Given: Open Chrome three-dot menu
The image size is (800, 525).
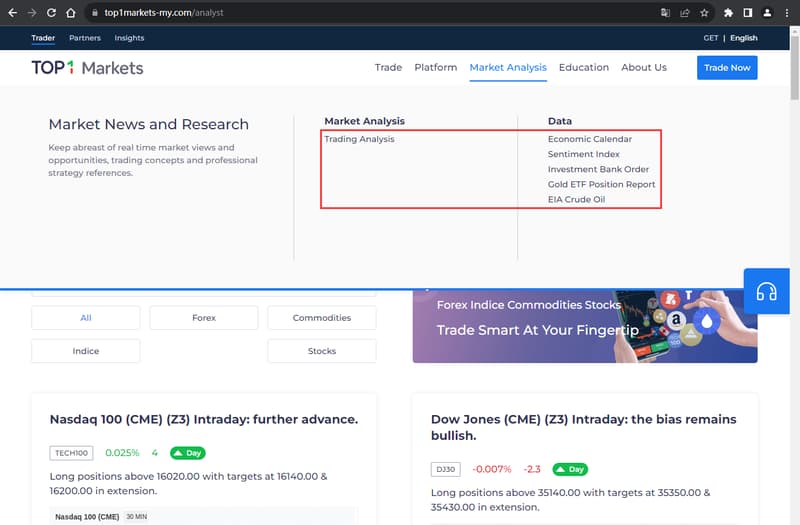Looking at the screenshot, I should click(787, 13).
